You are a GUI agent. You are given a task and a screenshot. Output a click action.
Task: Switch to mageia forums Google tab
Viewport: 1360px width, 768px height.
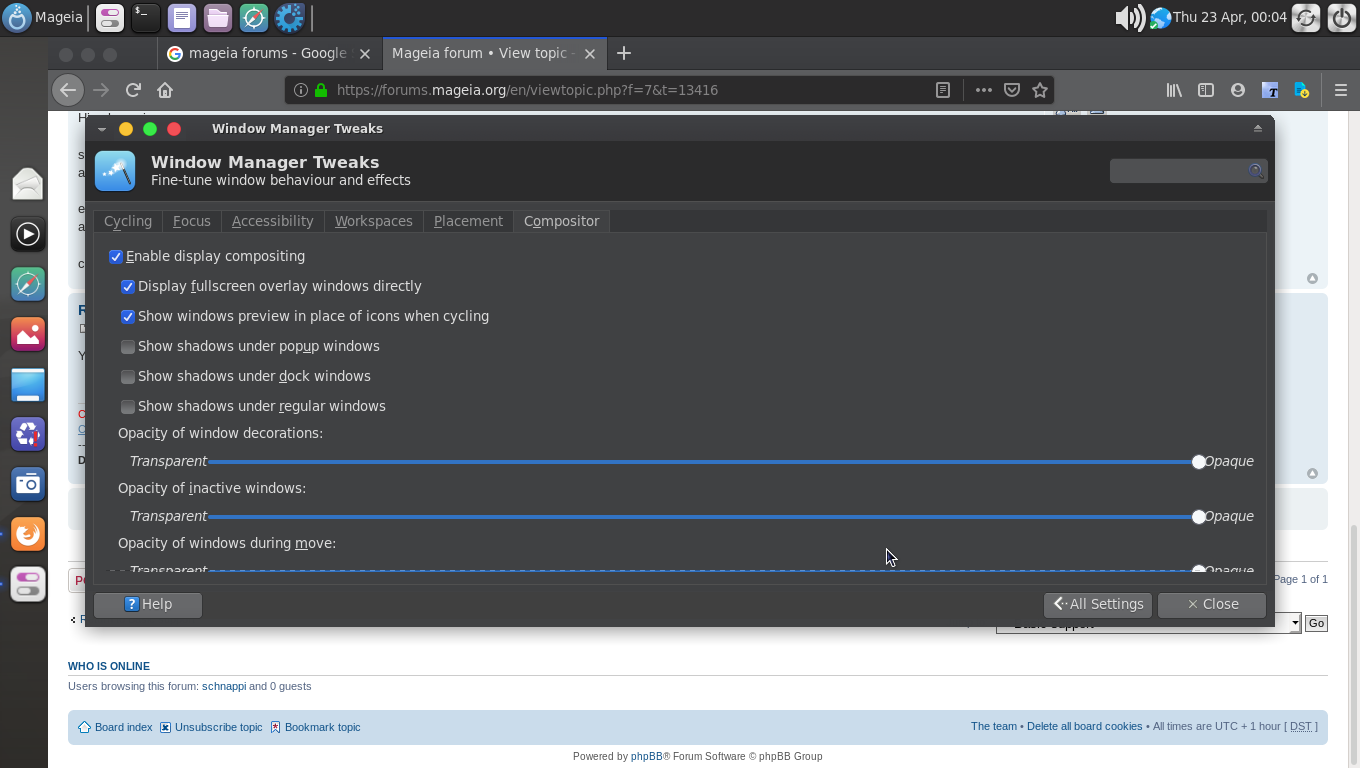268,53
